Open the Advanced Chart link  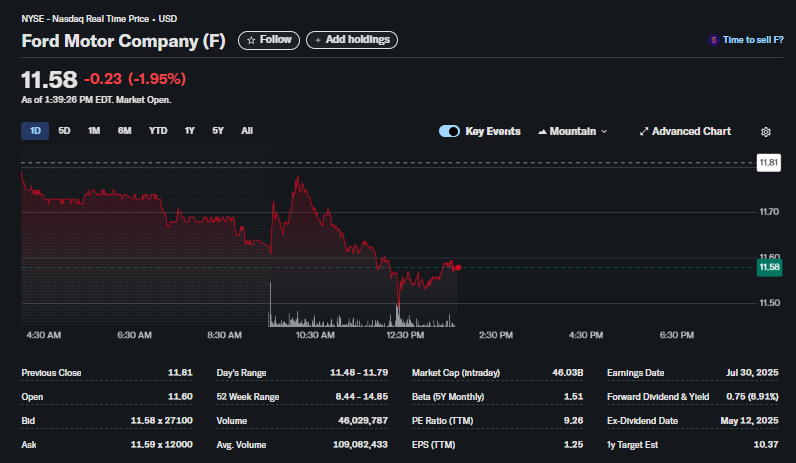point(691,131)
